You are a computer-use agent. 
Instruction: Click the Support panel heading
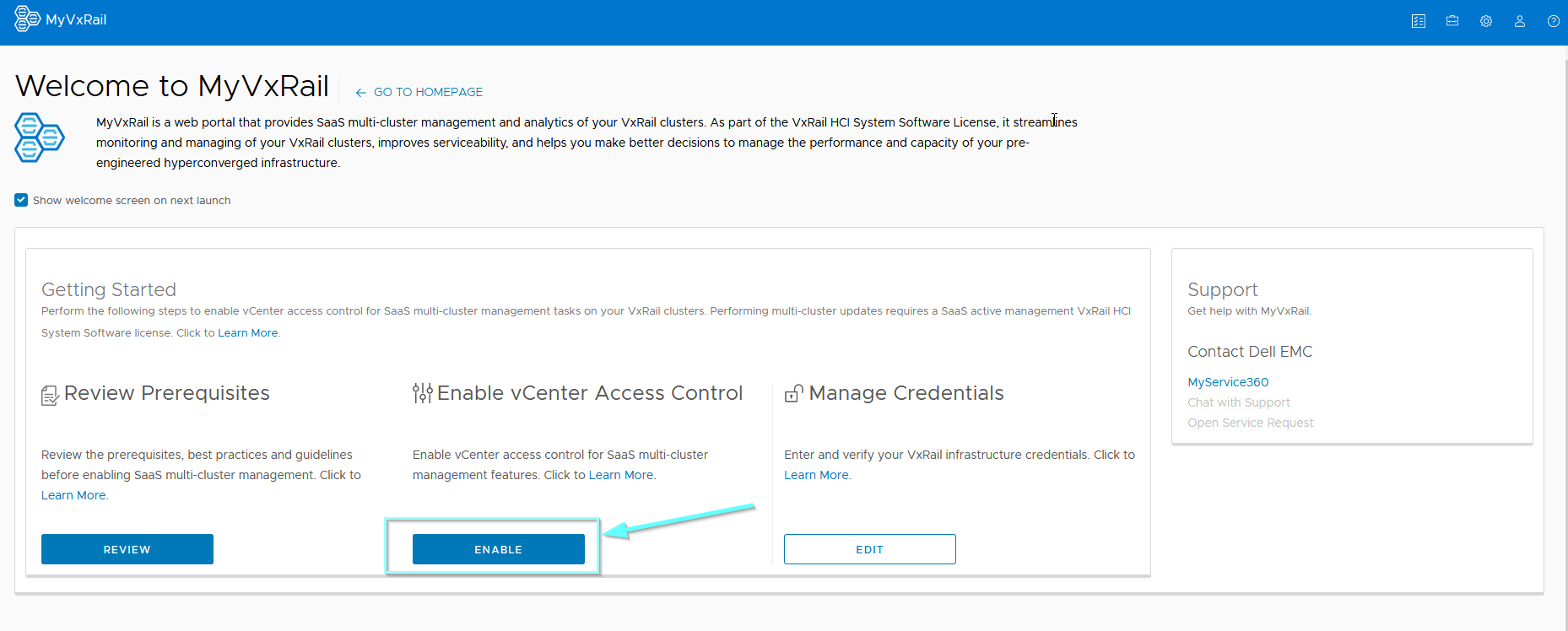click(x=1223, y=289)
